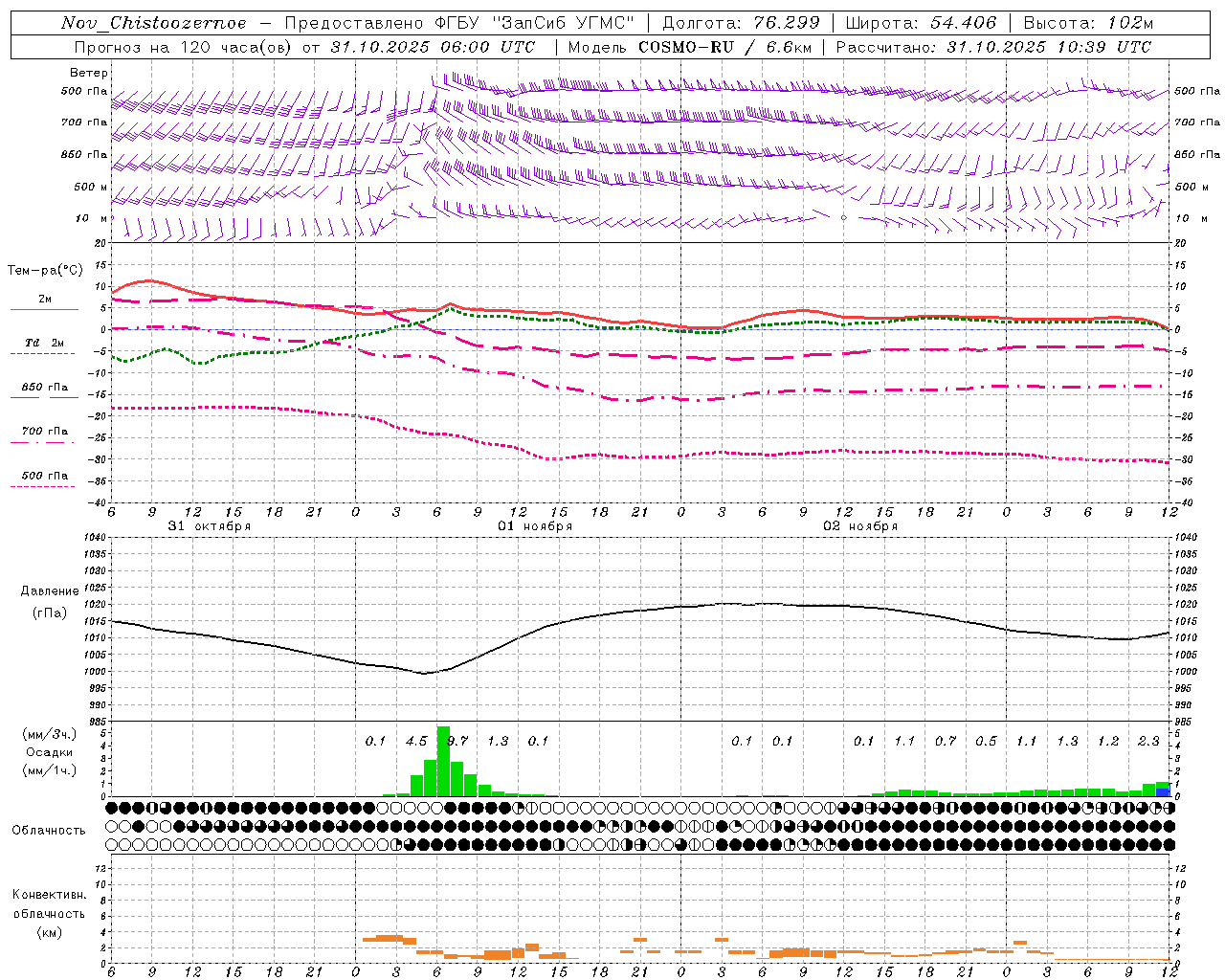Click the "31 октября" date label
1225x980 pixels.
click(x=210, y=526)
